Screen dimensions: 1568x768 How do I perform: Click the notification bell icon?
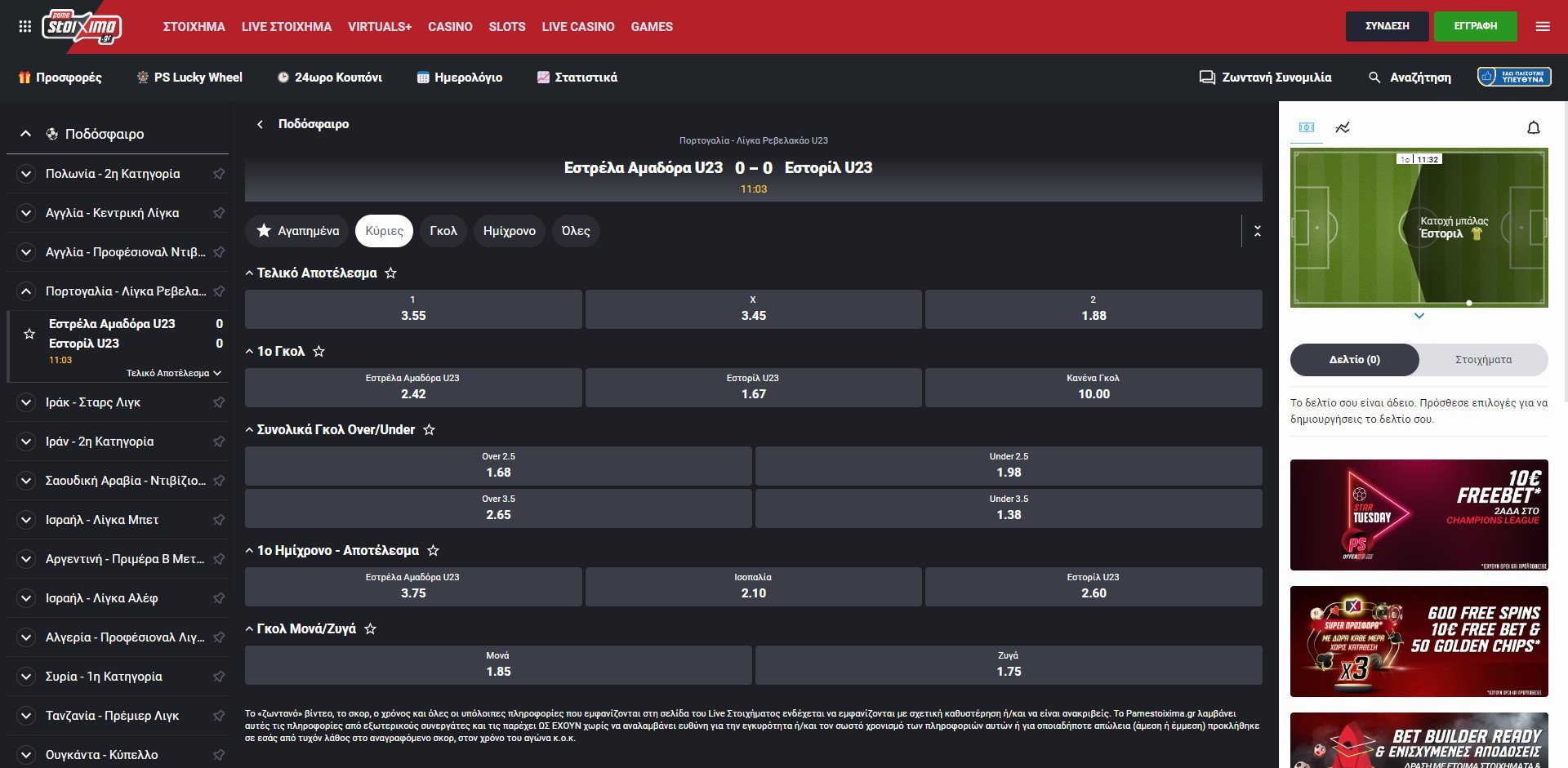coord(1533,128)
